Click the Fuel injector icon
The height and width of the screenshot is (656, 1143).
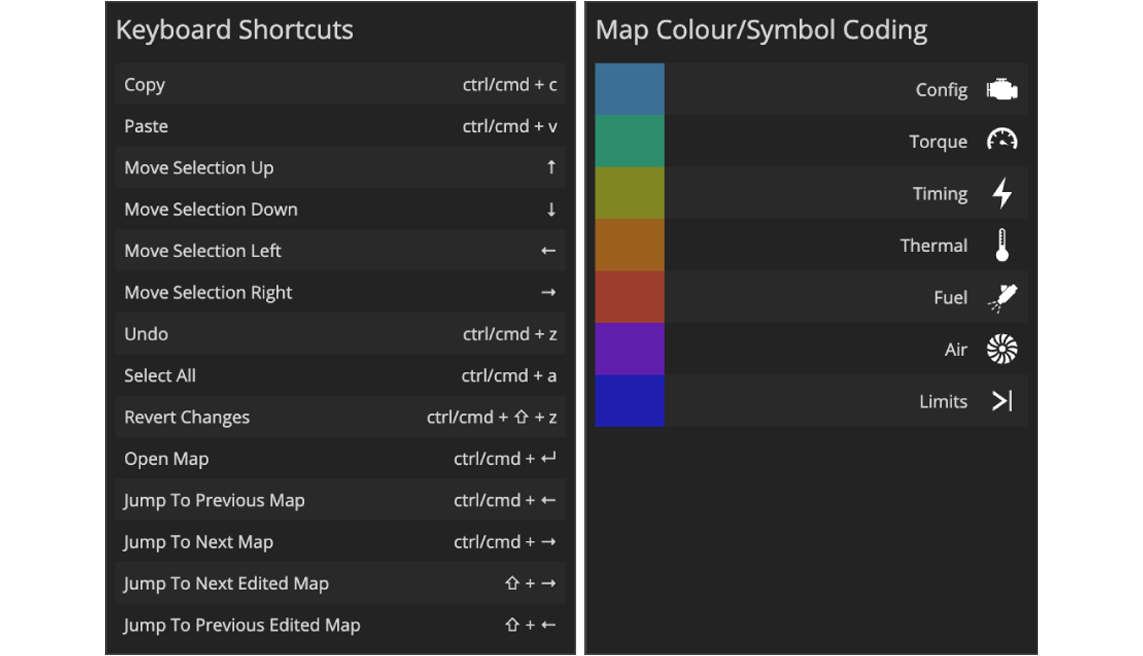1002,297
